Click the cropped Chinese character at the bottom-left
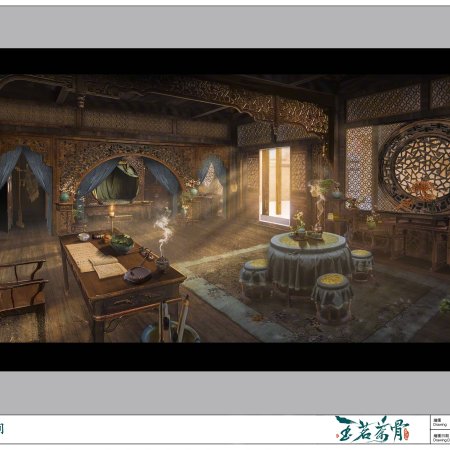This screenshot has width=450, height=450. [1, 429]
